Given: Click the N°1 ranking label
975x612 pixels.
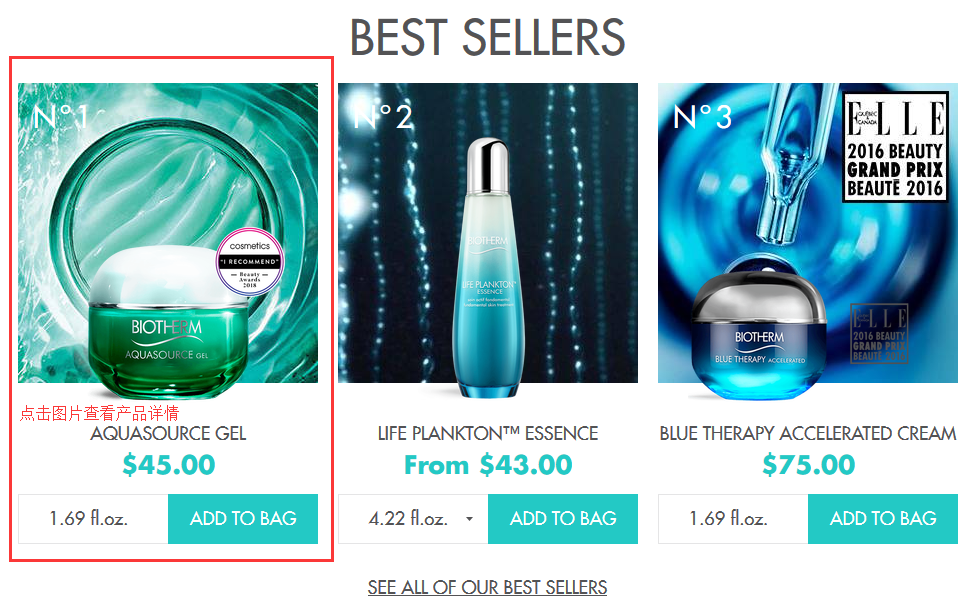Looking at the screenshot, I should (60, 116).
